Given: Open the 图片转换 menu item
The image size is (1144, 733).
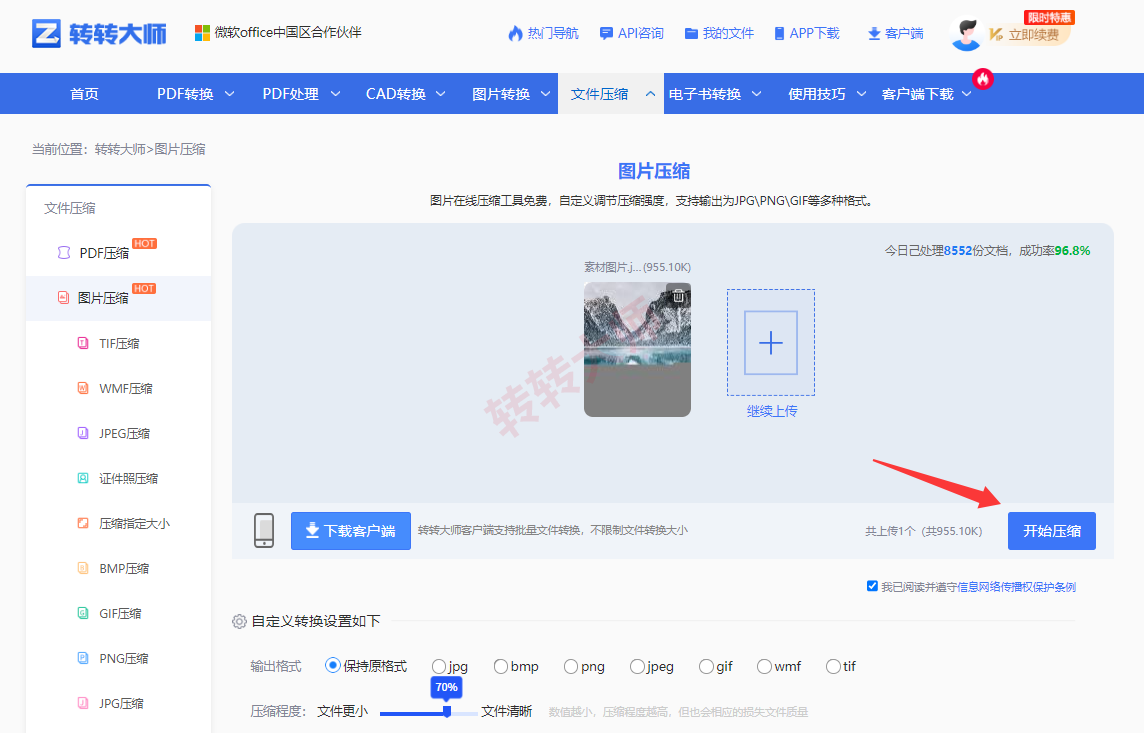Looking at the screenshot, I should (x=500, y=93).
